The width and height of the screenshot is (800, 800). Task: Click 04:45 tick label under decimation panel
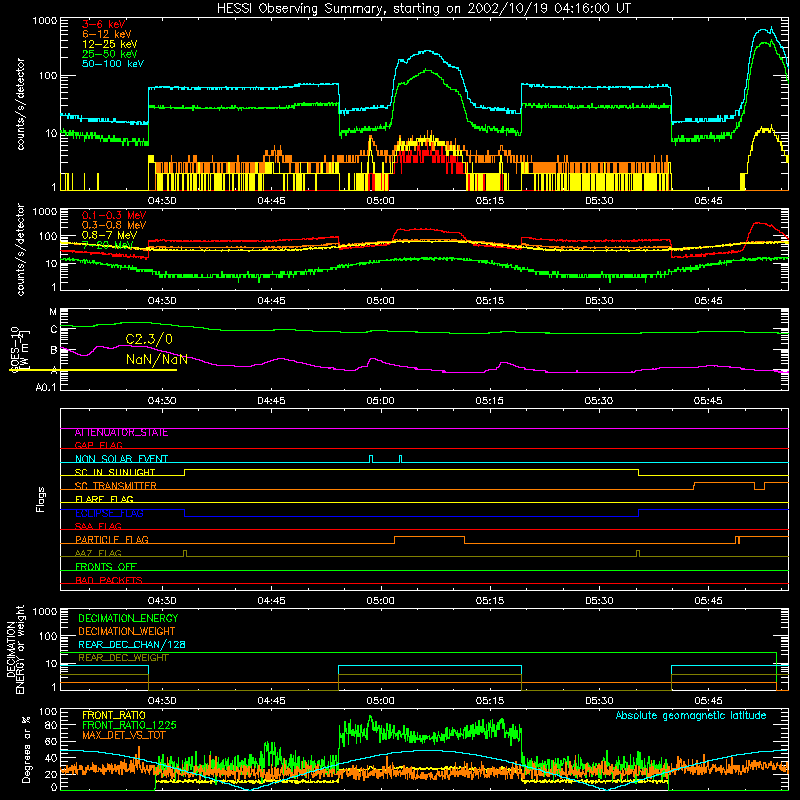point(271,701)
